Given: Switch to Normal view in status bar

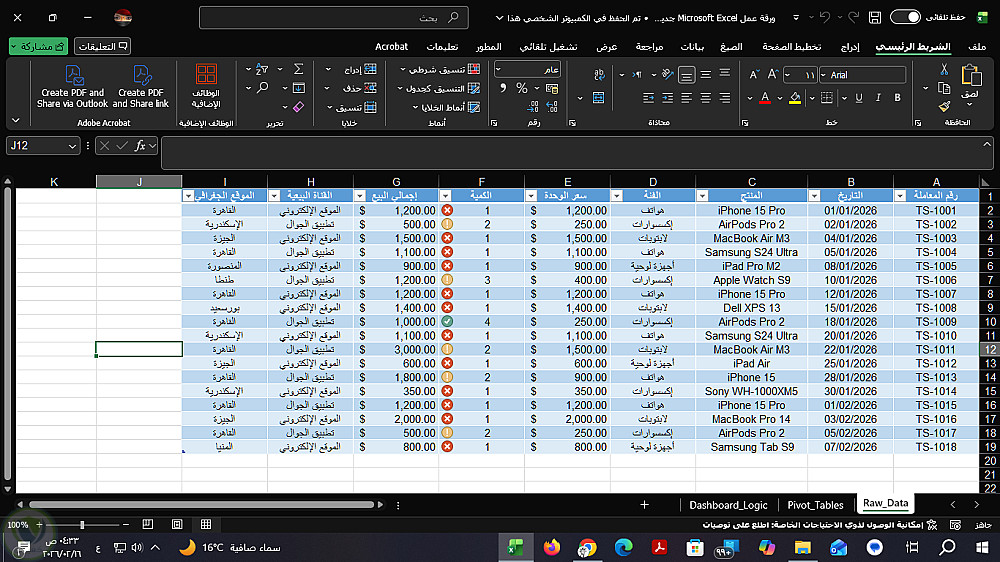Looking at the screenshot, I should 206,524.
